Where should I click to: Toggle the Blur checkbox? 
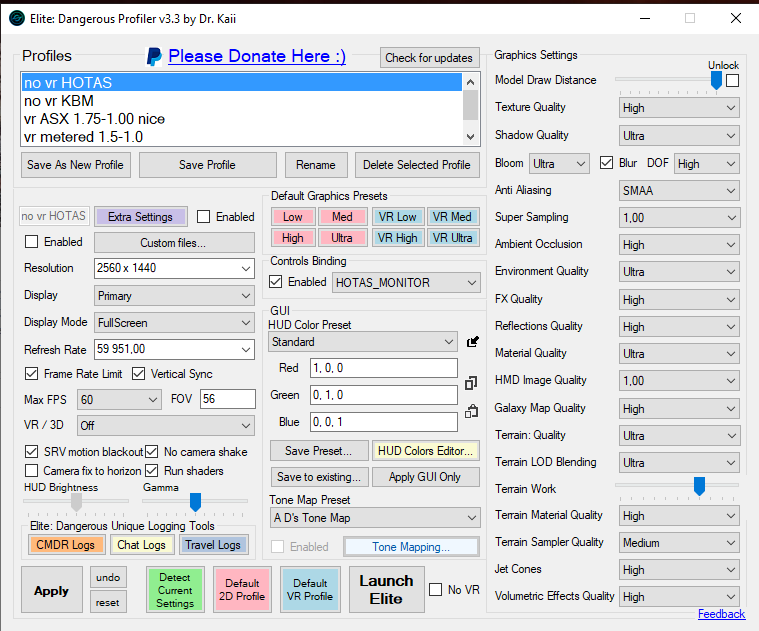606,163
